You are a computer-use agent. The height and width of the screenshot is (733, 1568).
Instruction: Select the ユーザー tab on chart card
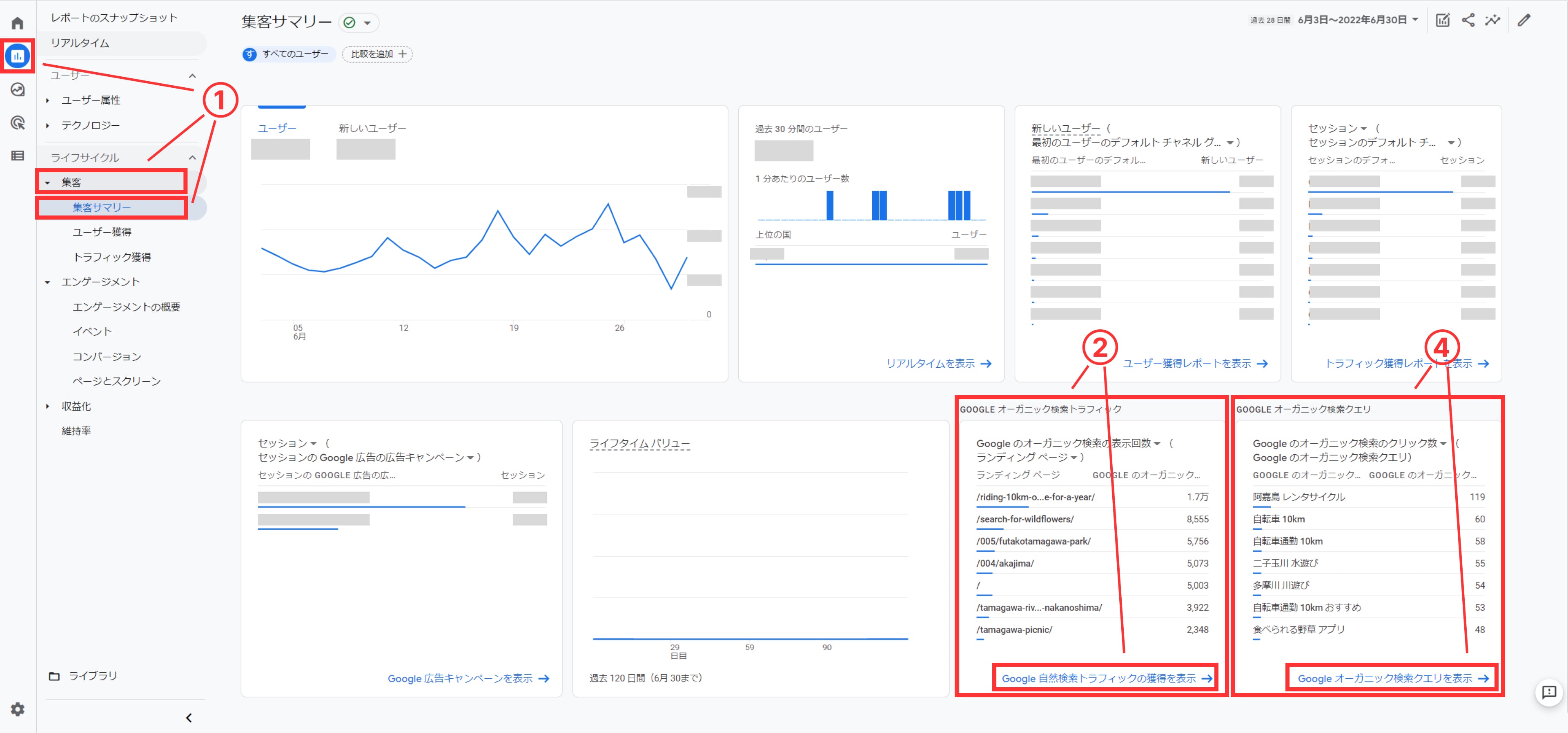click(x=277, y=128)
